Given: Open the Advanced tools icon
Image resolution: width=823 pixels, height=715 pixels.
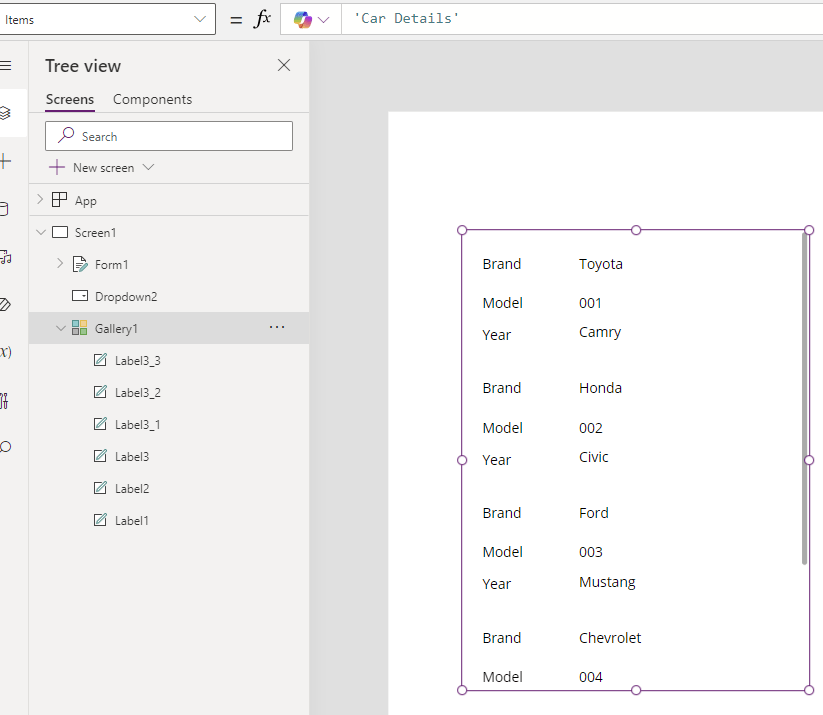Looking at the screenshot, I should 4,401.
